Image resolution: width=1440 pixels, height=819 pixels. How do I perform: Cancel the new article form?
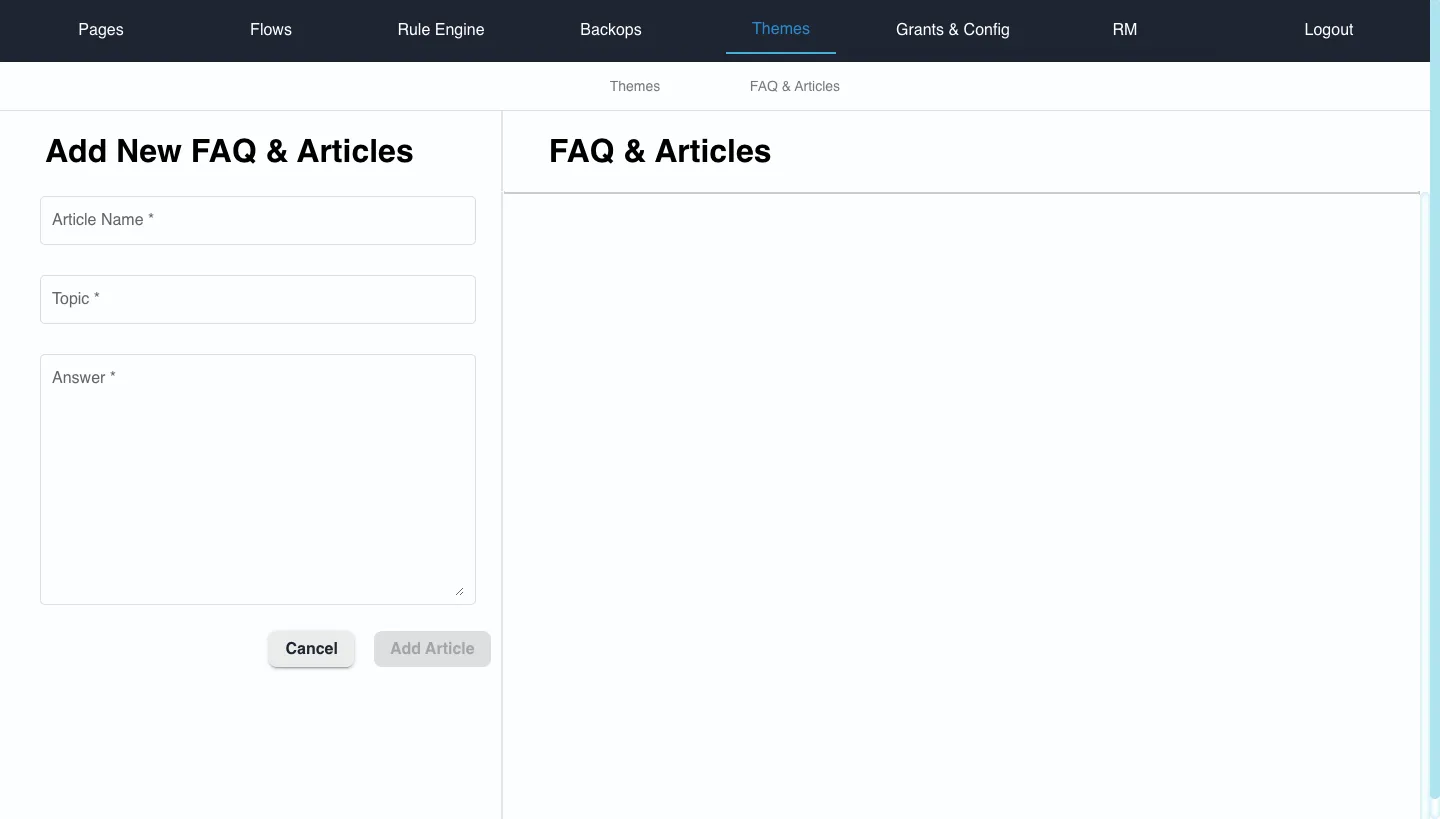311,648
